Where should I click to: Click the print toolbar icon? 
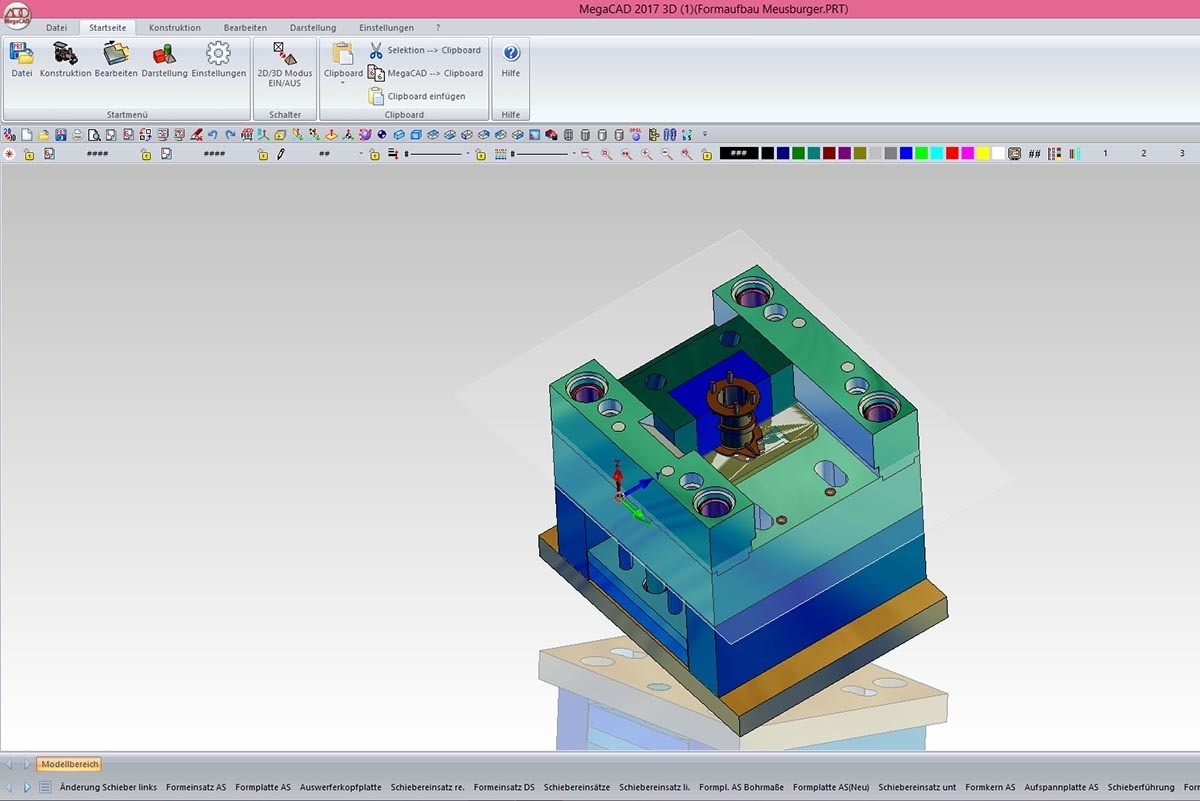(78, 134)
